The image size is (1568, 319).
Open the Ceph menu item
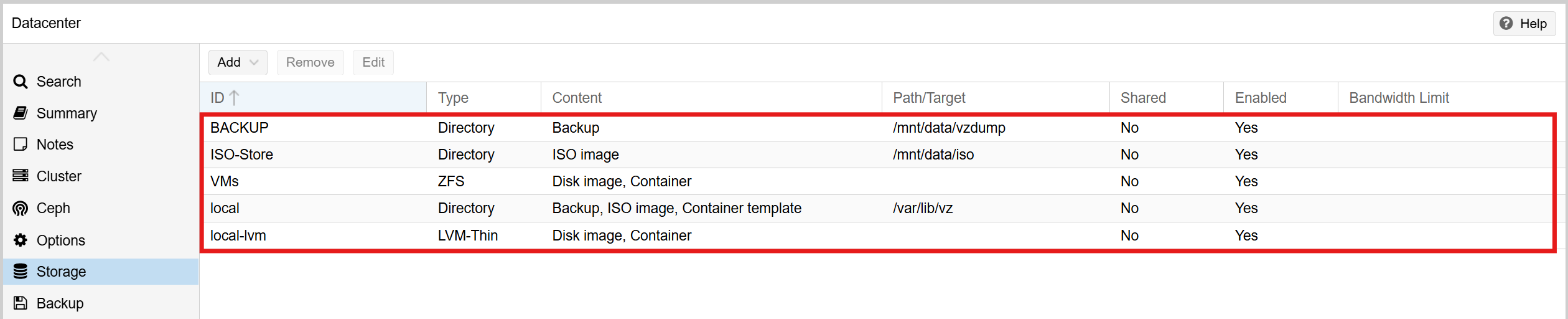click(54, 208)
